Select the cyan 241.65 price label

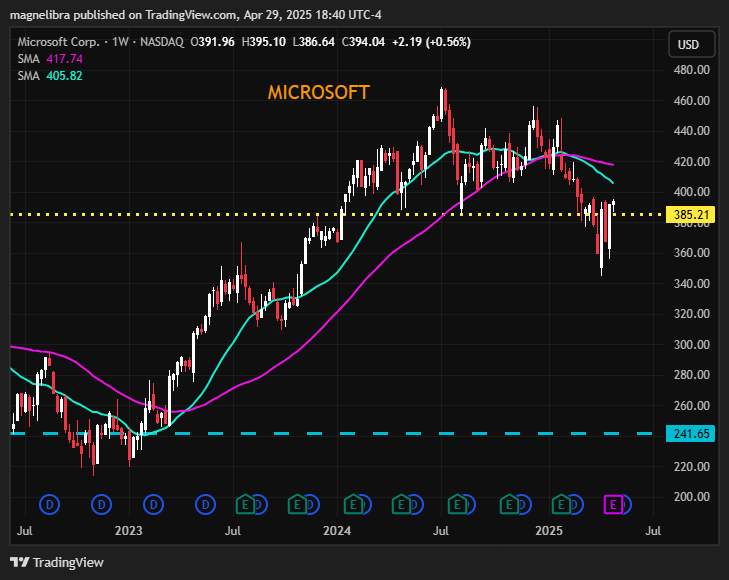click(690, 433)
